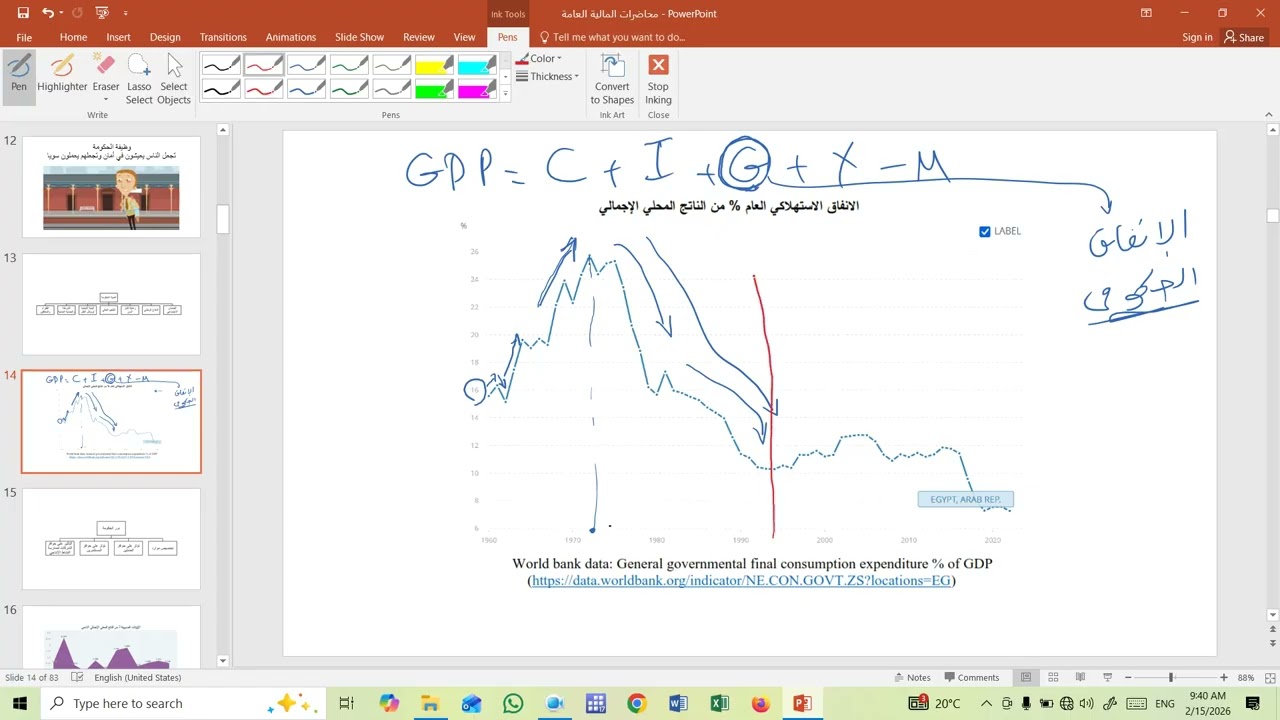Screen dimensions: 1280x720
Task: Select the yellow highlighter pen
Action: pos(435,65)
